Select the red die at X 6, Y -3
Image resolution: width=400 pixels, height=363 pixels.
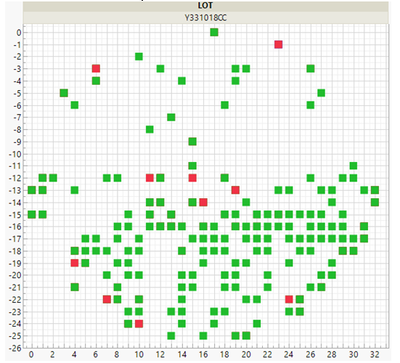(x=96, y=69)
